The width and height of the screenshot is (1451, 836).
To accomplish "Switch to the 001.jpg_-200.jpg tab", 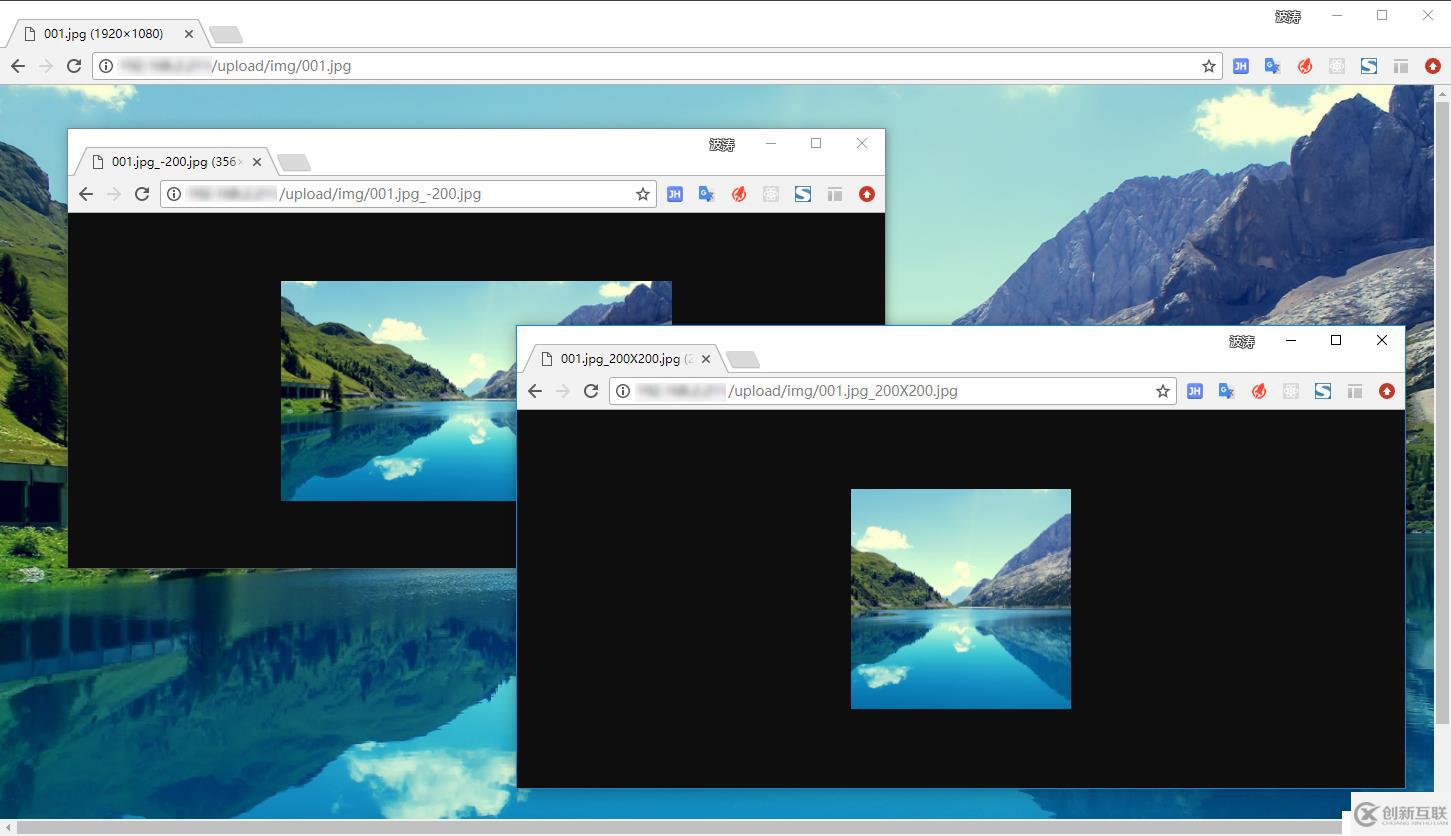I will pos(170,161).
